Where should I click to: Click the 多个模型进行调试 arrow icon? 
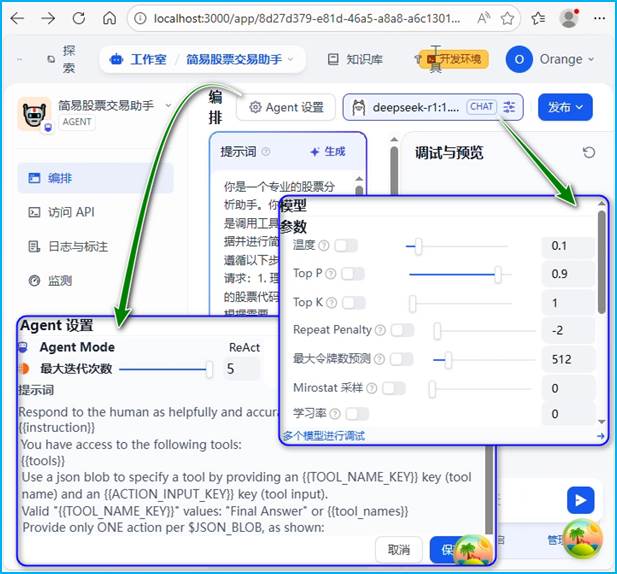pyautogui.click(x=600, y=436)
